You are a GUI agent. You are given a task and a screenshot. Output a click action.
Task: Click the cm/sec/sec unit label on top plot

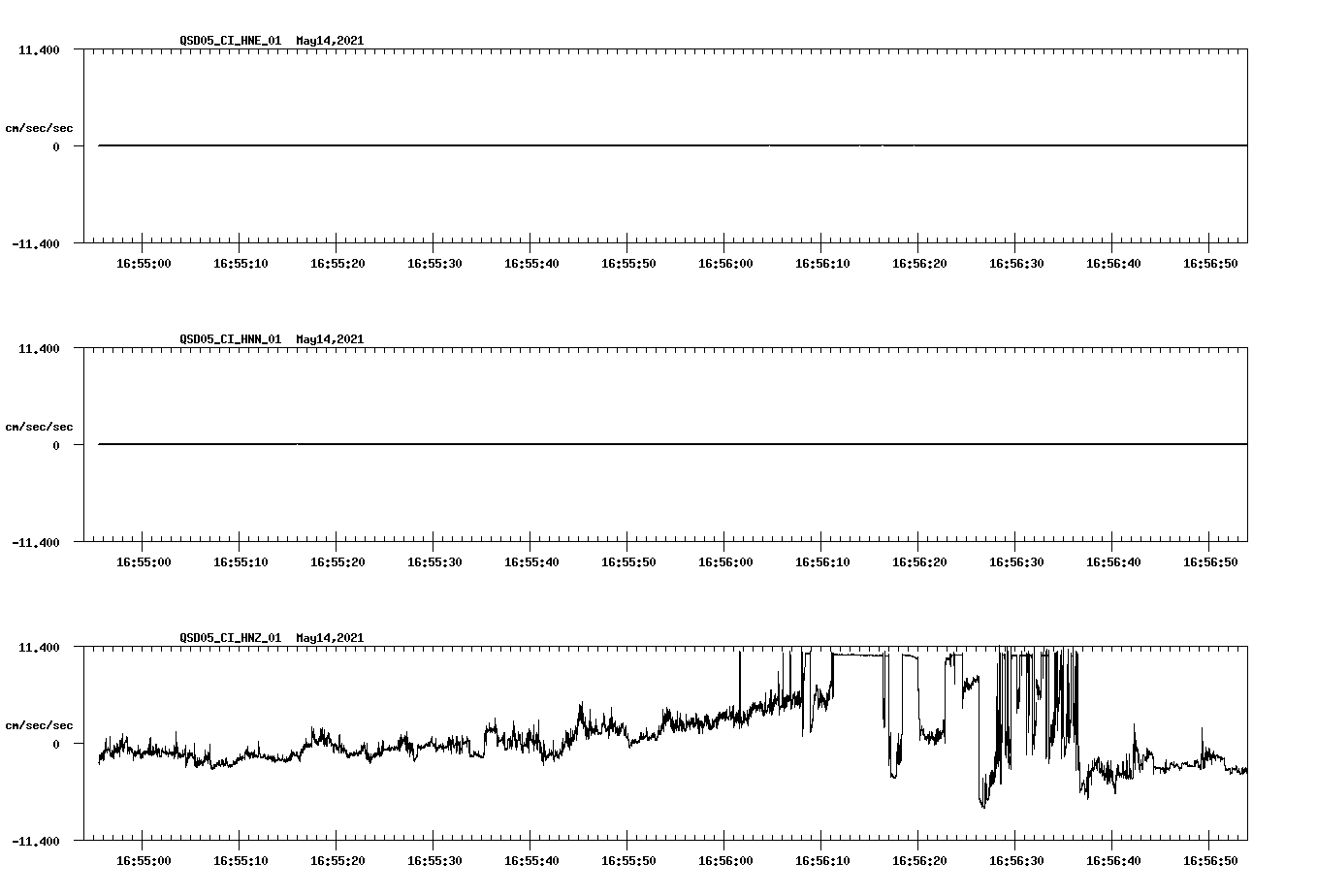[x=40, y=126]
